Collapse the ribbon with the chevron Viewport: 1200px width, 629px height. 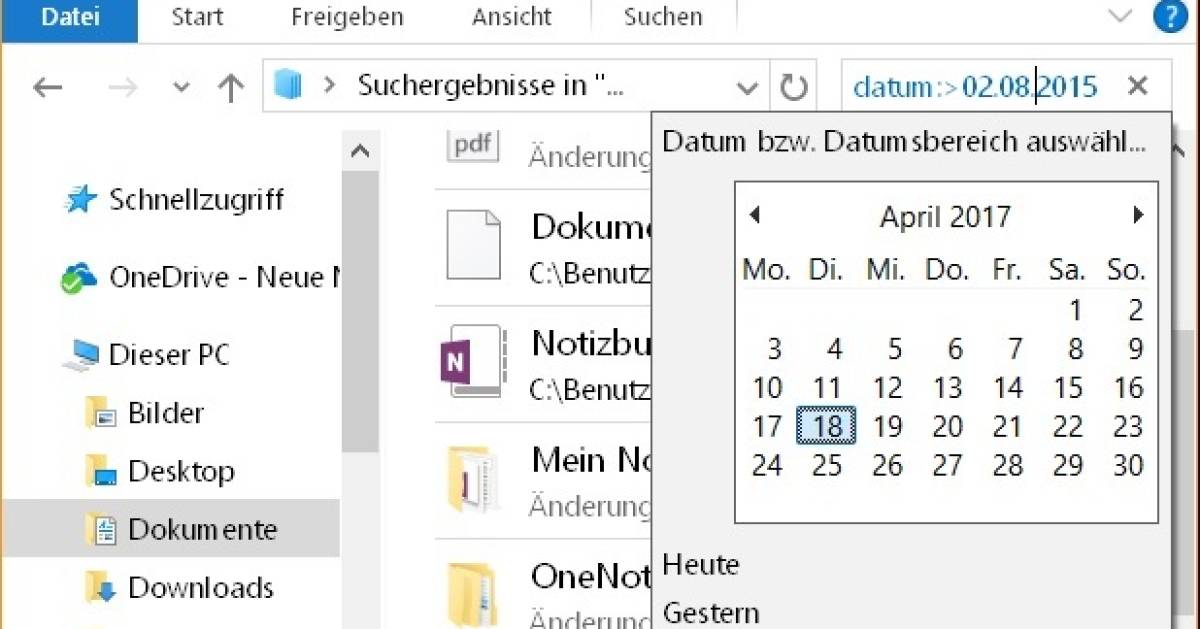pos(1119,16)
